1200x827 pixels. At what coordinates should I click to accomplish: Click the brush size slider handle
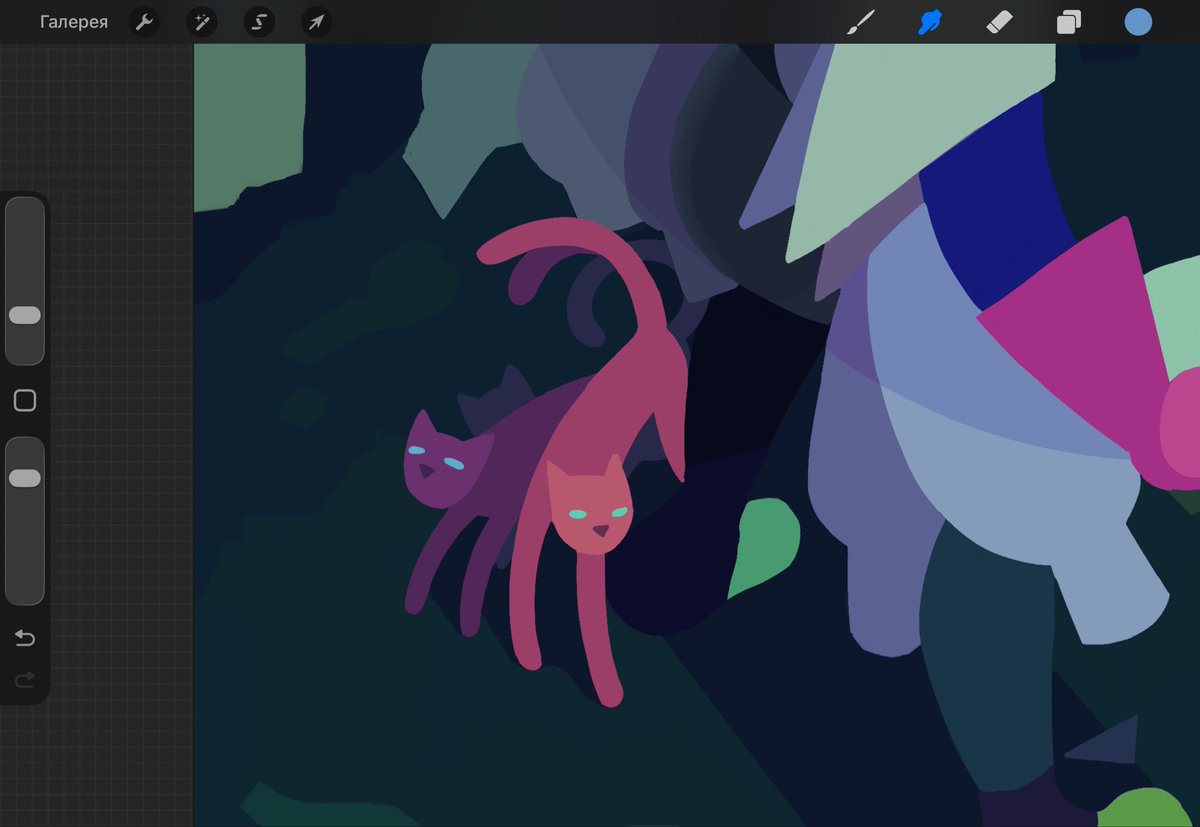[25, 315]
